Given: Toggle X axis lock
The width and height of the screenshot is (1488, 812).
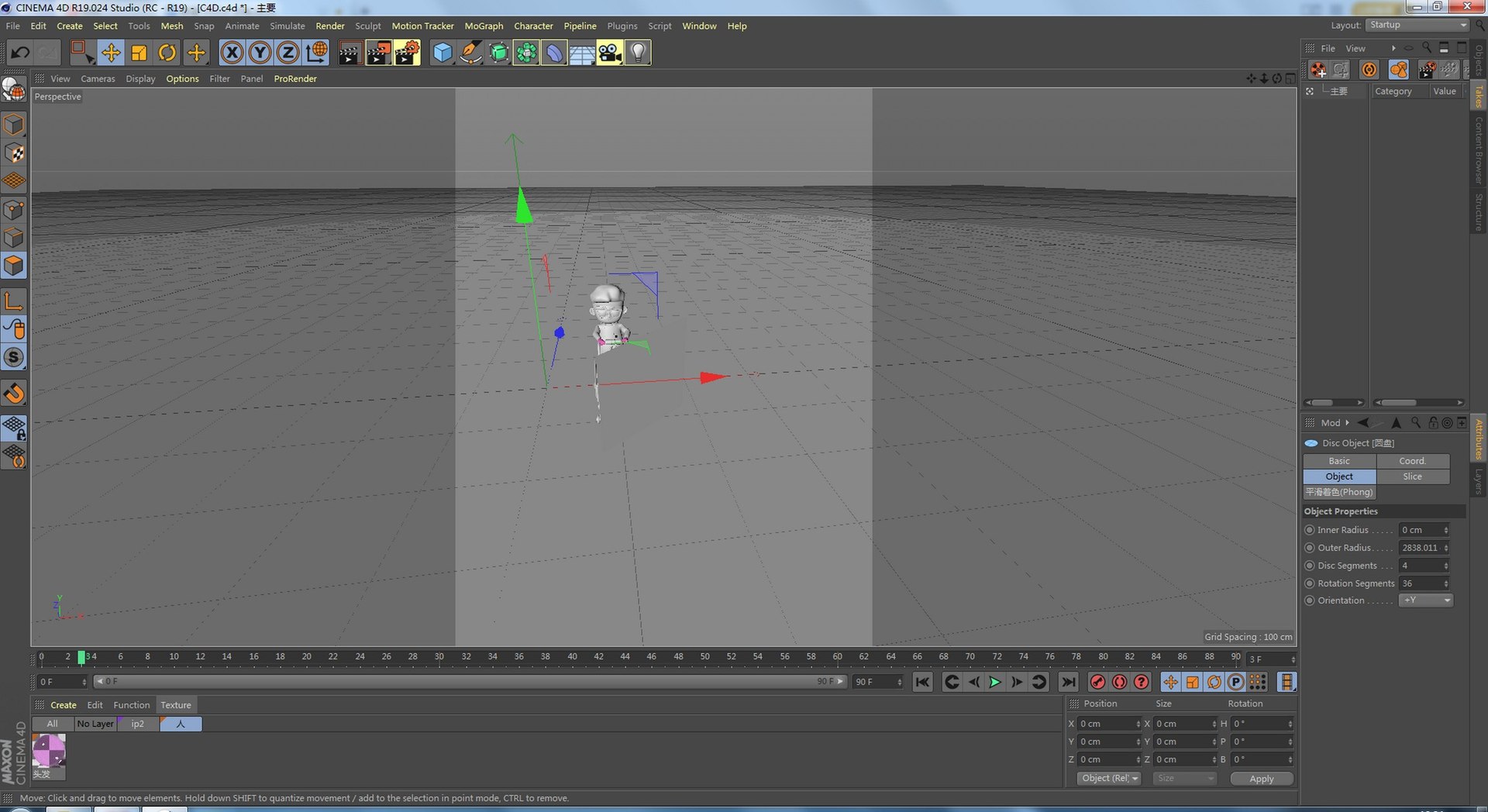Looking at the screenshot, I should point(232,53).
